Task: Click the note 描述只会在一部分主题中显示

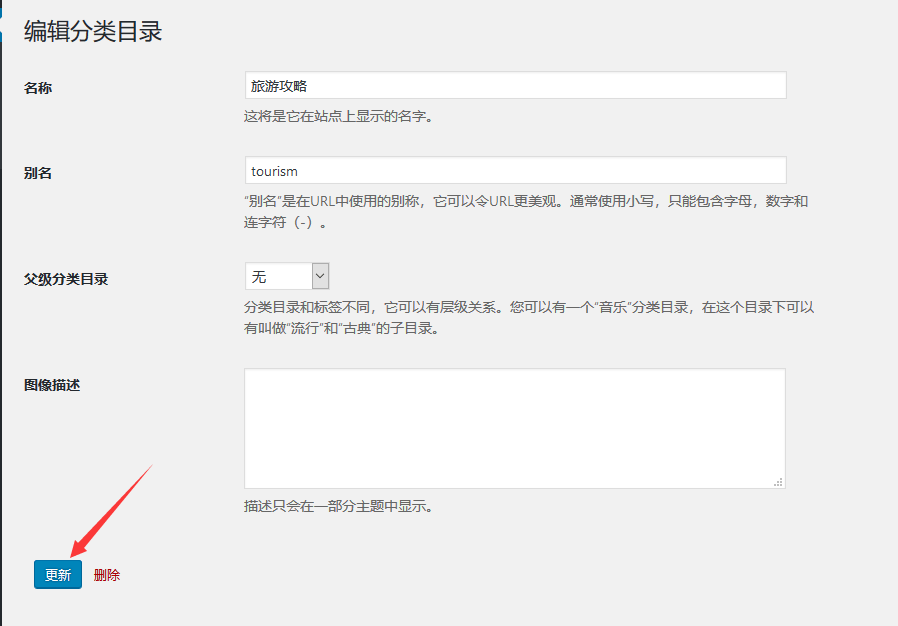Action: 338,506
